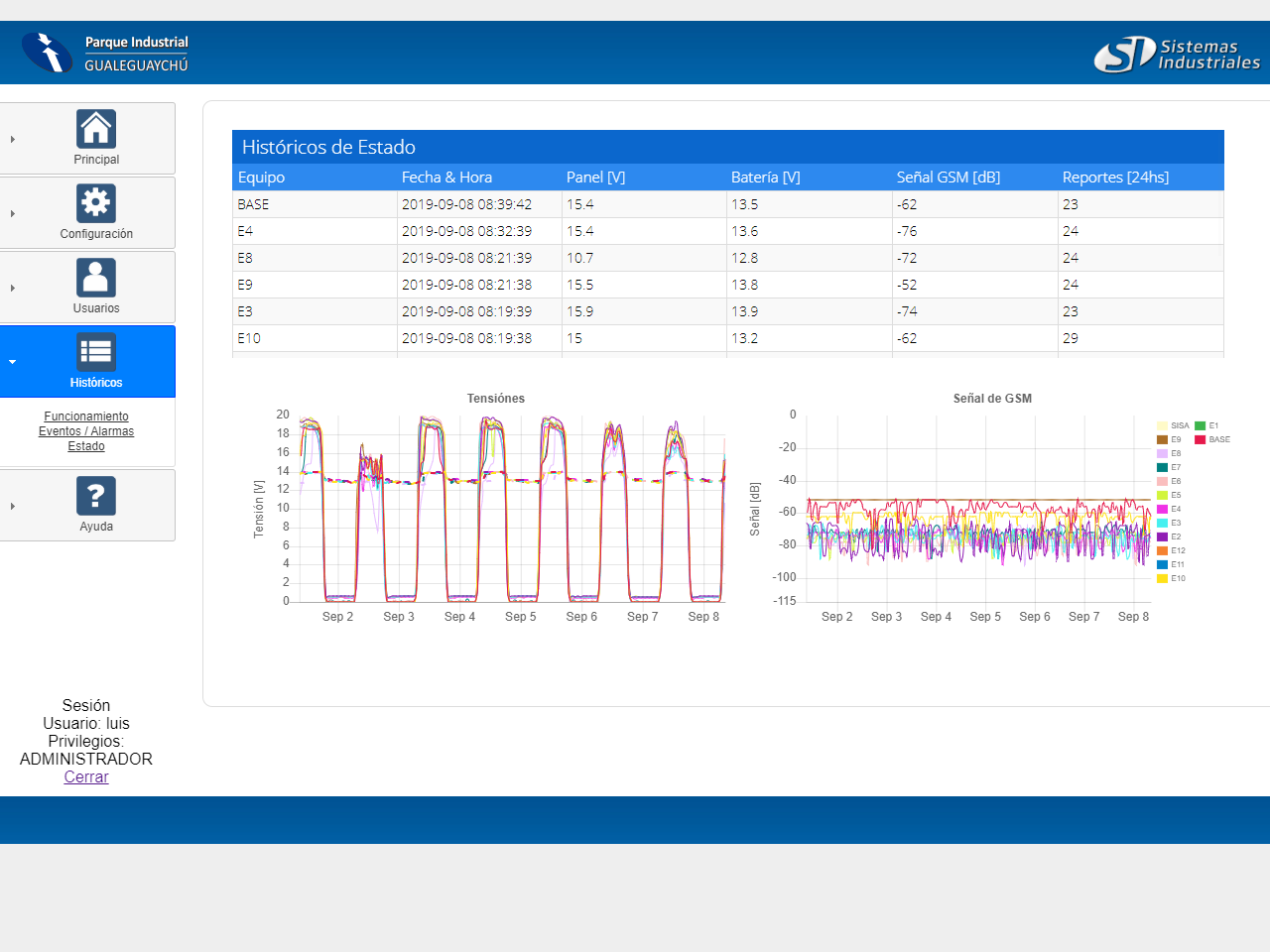Open the Configuración gear icon
This screenshot has height=952, width=1270.
point(96,203)
